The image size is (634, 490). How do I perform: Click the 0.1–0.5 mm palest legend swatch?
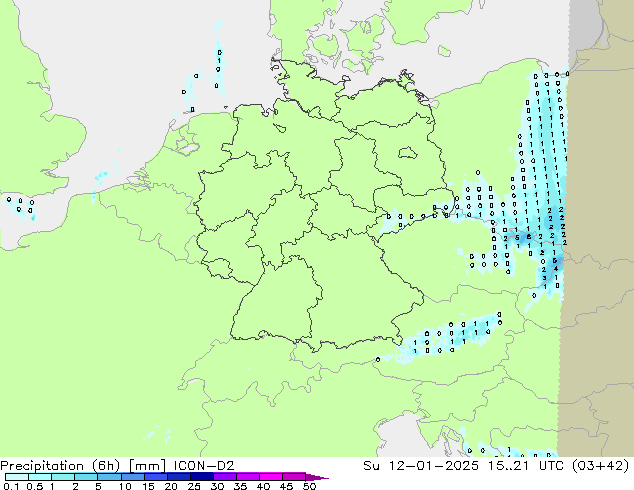[17, 477]
